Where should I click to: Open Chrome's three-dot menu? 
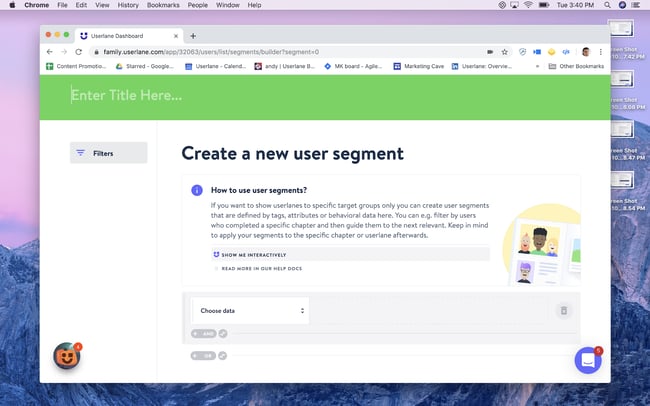[600, 51]
